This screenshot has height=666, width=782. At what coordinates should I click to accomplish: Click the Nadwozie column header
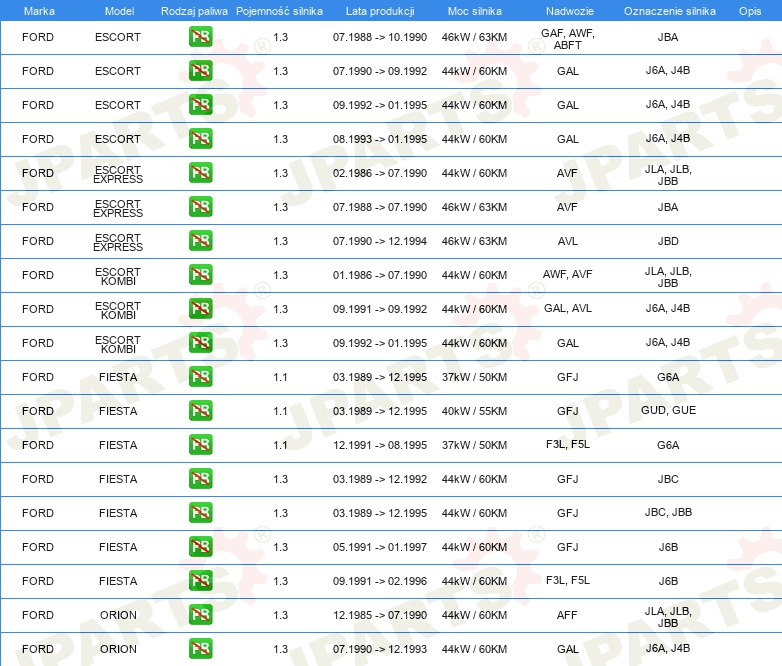pyautogui.click(x=570, y=11)
